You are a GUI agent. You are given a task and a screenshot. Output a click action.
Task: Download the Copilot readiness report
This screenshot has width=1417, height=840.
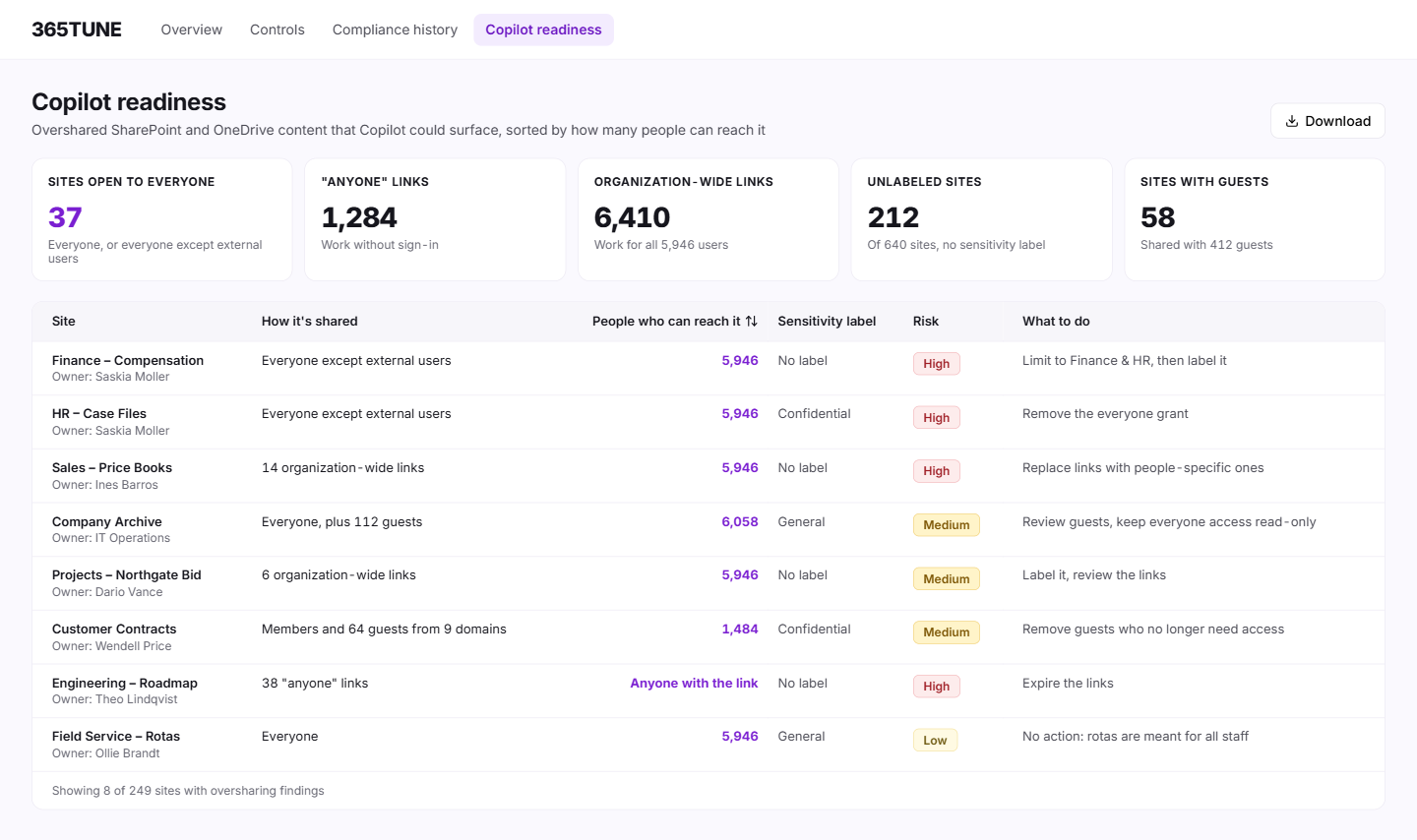coord(1327,121)
